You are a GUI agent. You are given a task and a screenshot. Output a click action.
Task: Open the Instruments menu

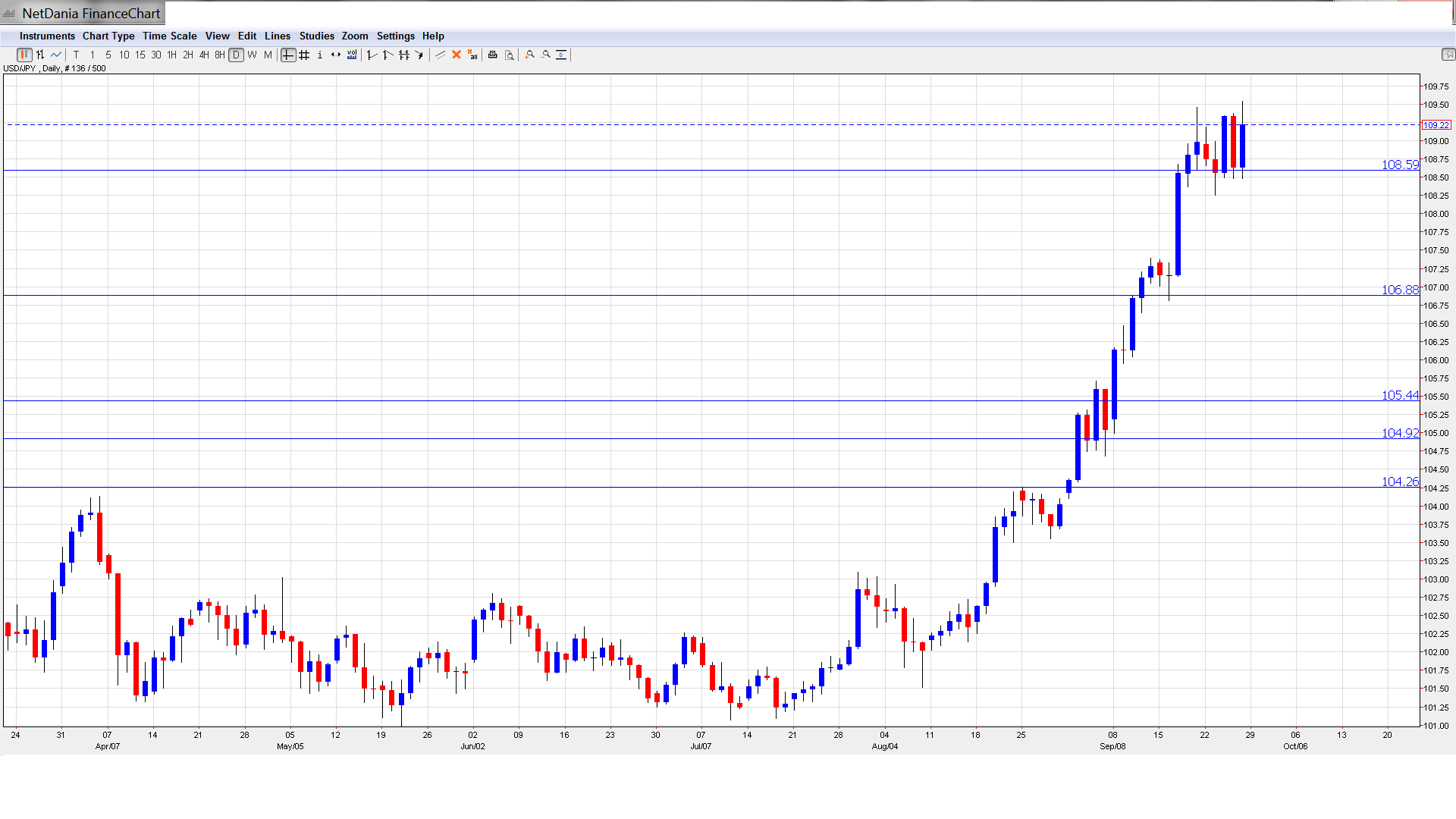(47, 36)
